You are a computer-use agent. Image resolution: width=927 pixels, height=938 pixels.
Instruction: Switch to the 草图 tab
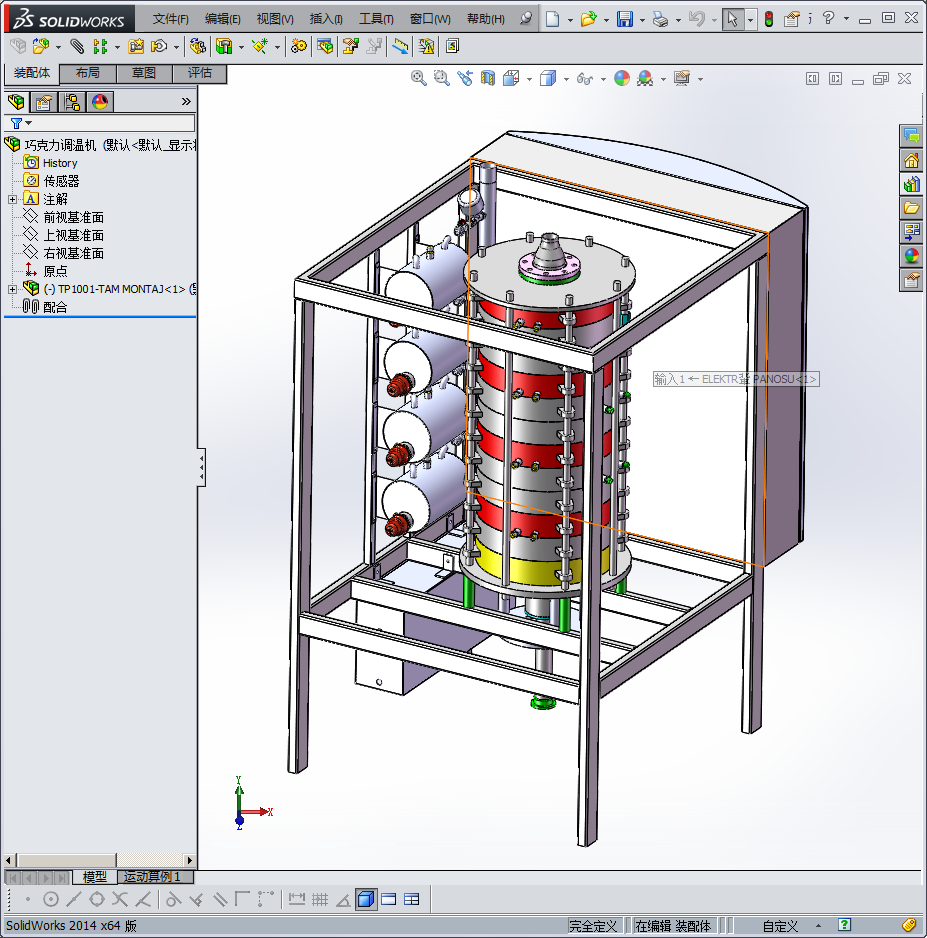coord(144,73)
